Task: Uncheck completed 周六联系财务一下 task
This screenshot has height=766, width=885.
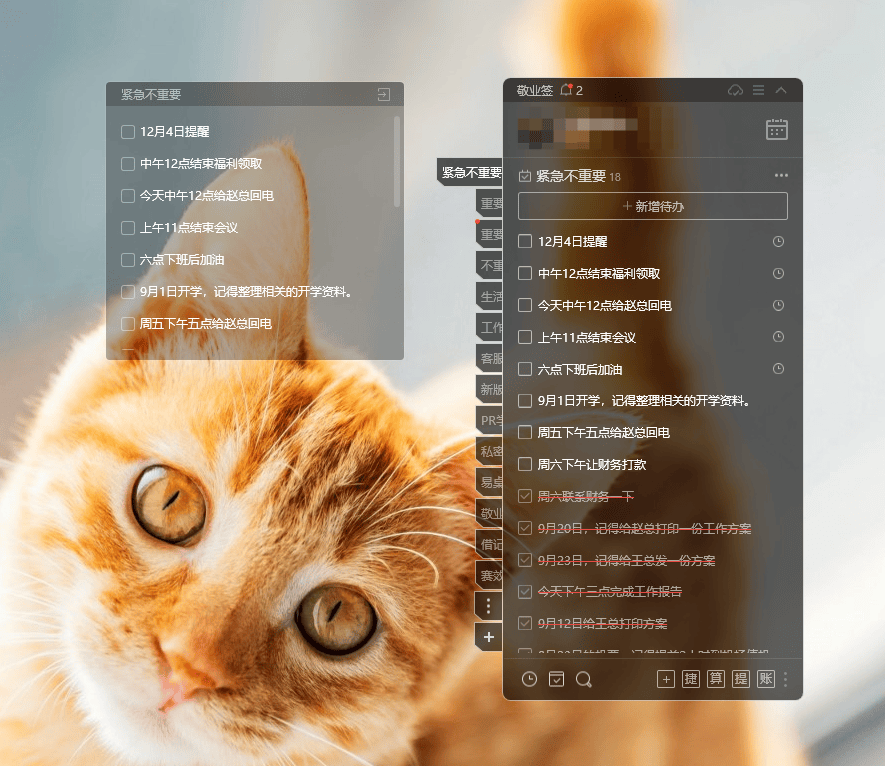Action: coord(525,496)
